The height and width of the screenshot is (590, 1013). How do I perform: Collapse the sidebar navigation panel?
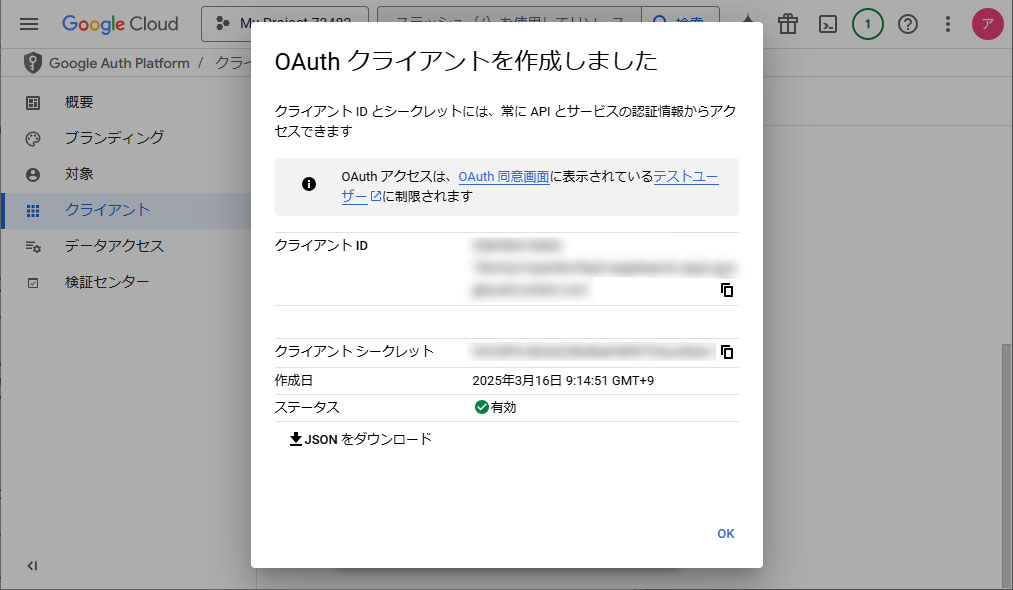coord(32,565)
